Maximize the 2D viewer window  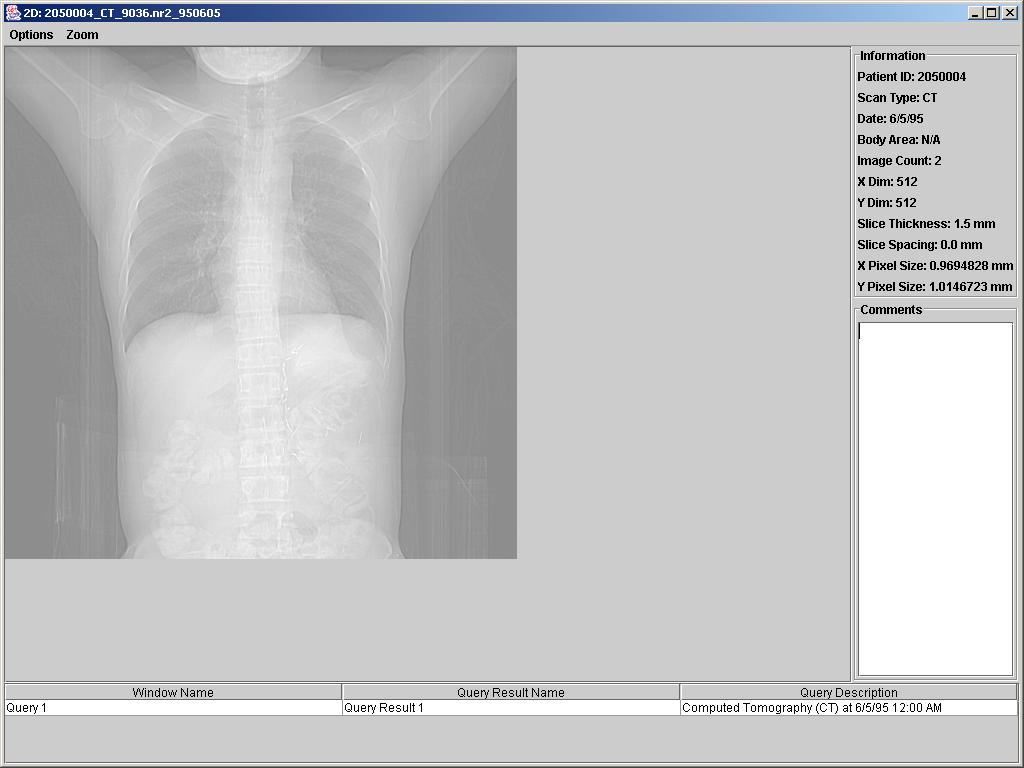pos(991,12)
